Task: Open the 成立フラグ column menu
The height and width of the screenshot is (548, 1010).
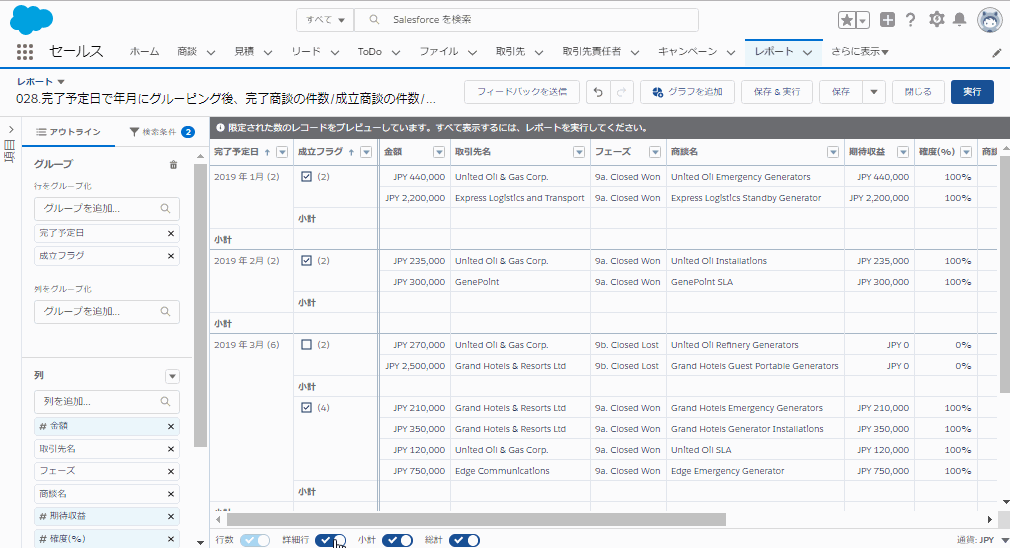Action: 367,152
